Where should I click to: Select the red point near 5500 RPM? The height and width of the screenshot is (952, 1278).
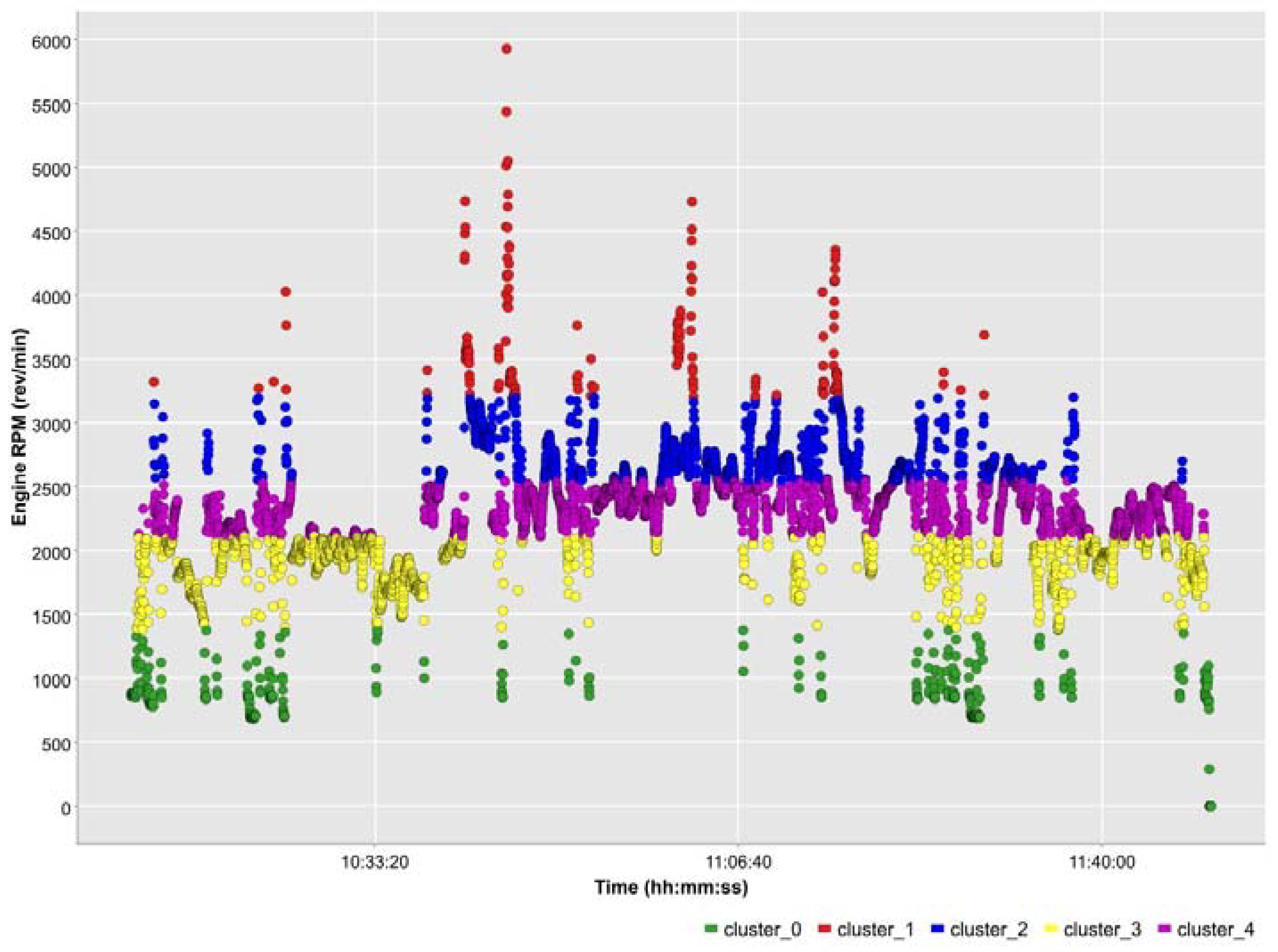click(506, 112)
